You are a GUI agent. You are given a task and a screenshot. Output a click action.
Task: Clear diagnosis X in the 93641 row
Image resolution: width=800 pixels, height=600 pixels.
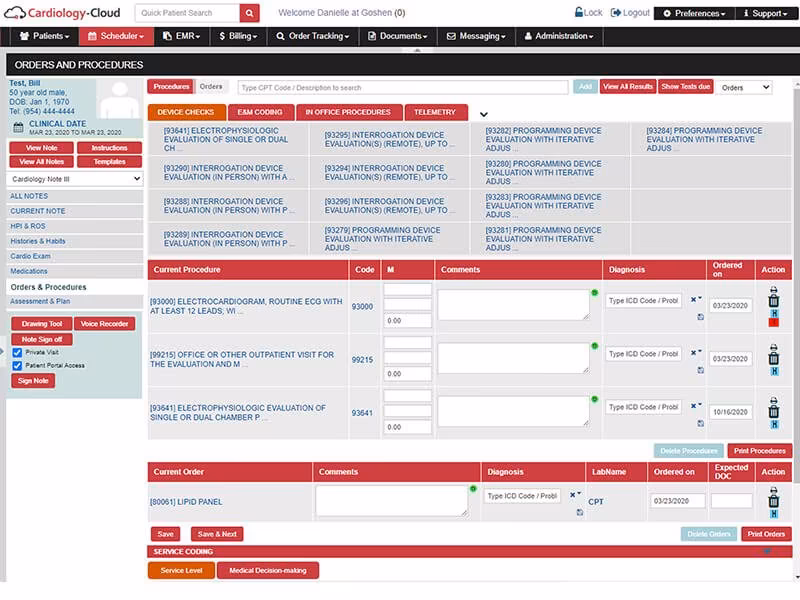click(x=693, y=406)
